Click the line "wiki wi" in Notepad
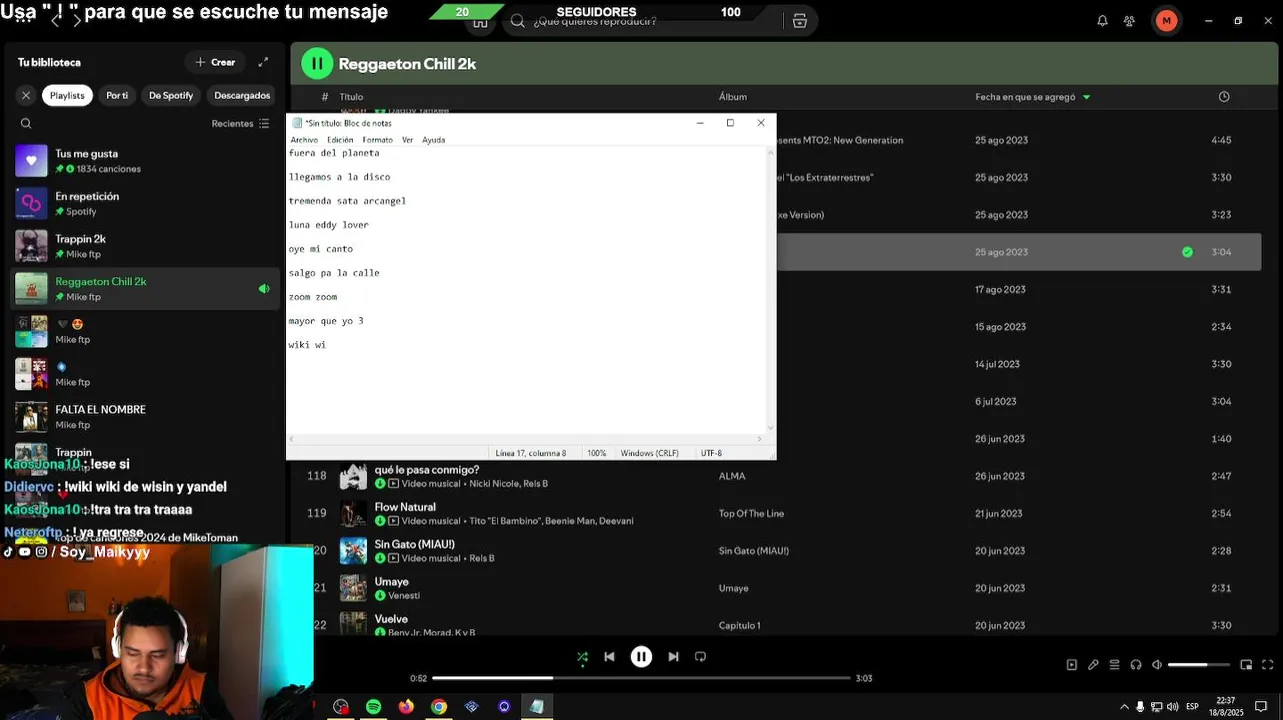Viewport: 1283px width, 720px height. point(307,345)
